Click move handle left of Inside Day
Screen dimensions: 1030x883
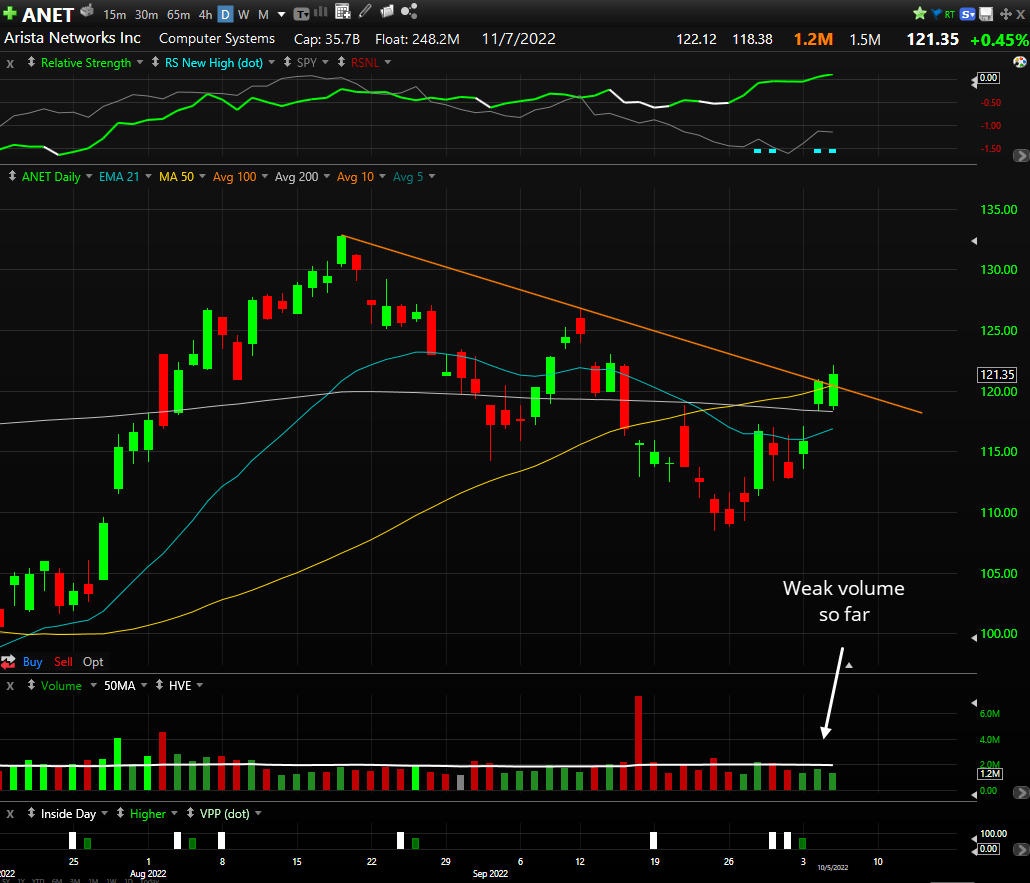[31, 813]
